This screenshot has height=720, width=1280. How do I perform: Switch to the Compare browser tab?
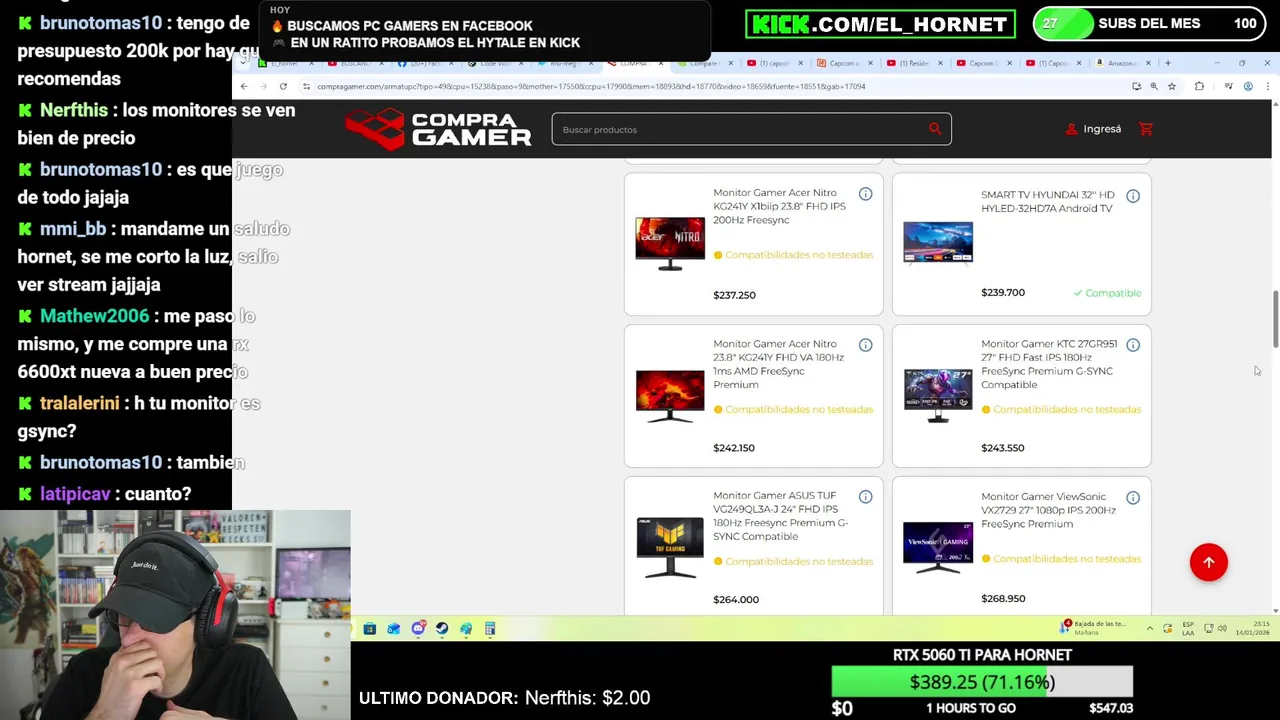click(705, 63)
